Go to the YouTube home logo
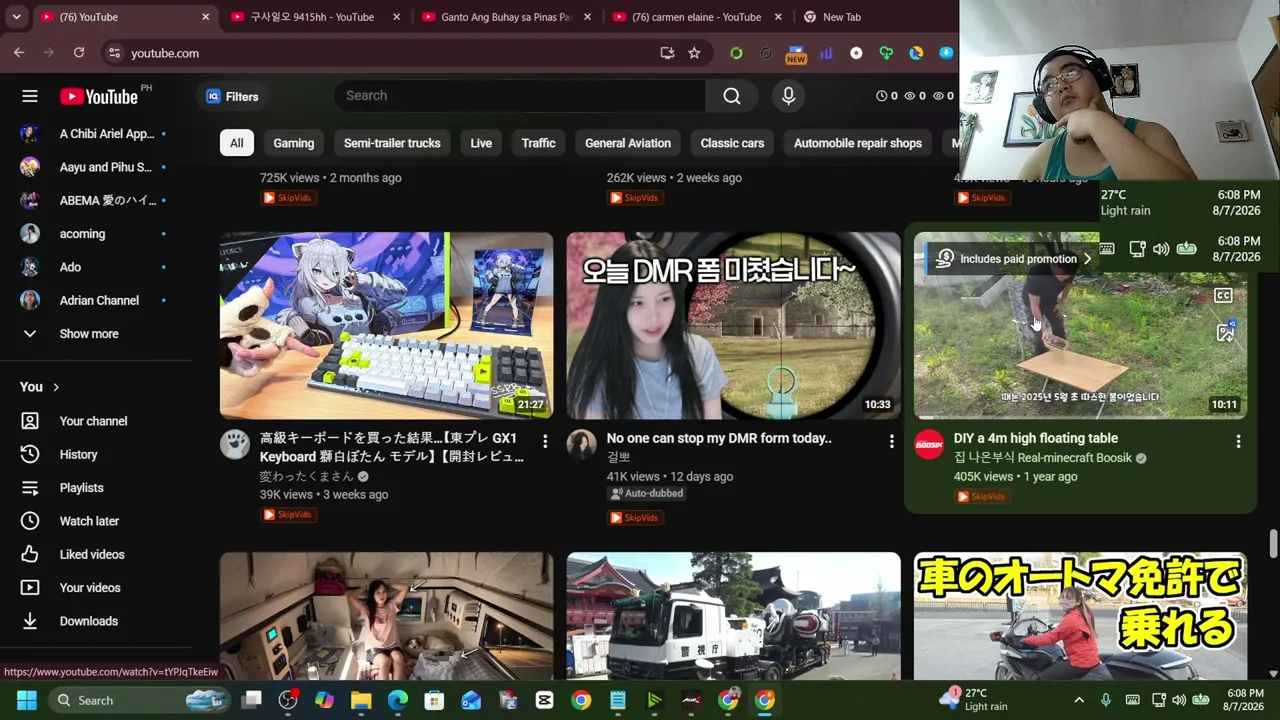This screenshot has height=720, width=1280. tap(99, 96)
